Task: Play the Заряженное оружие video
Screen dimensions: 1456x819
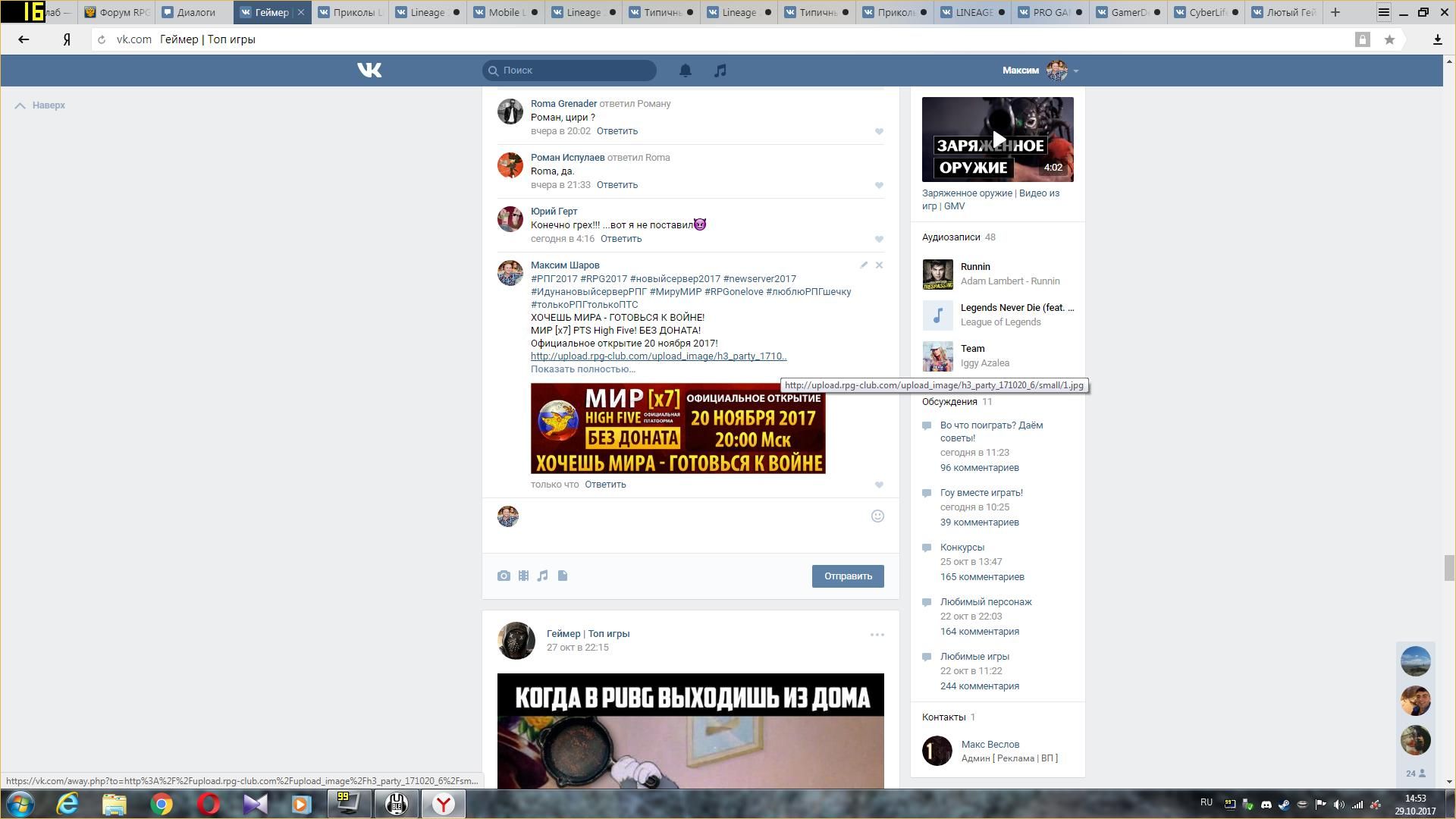Action: click(998, 140)
